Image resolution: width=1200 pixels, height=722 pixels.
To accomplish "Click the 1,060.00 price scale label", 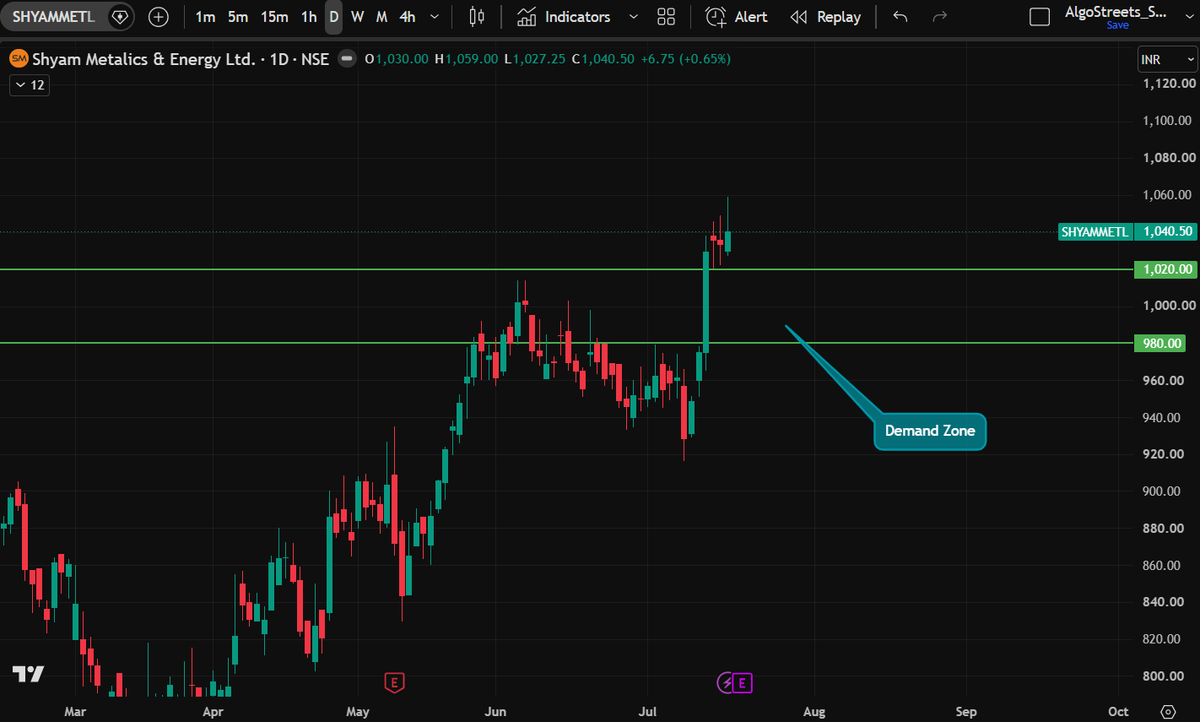I will [x=1168, y=195].
